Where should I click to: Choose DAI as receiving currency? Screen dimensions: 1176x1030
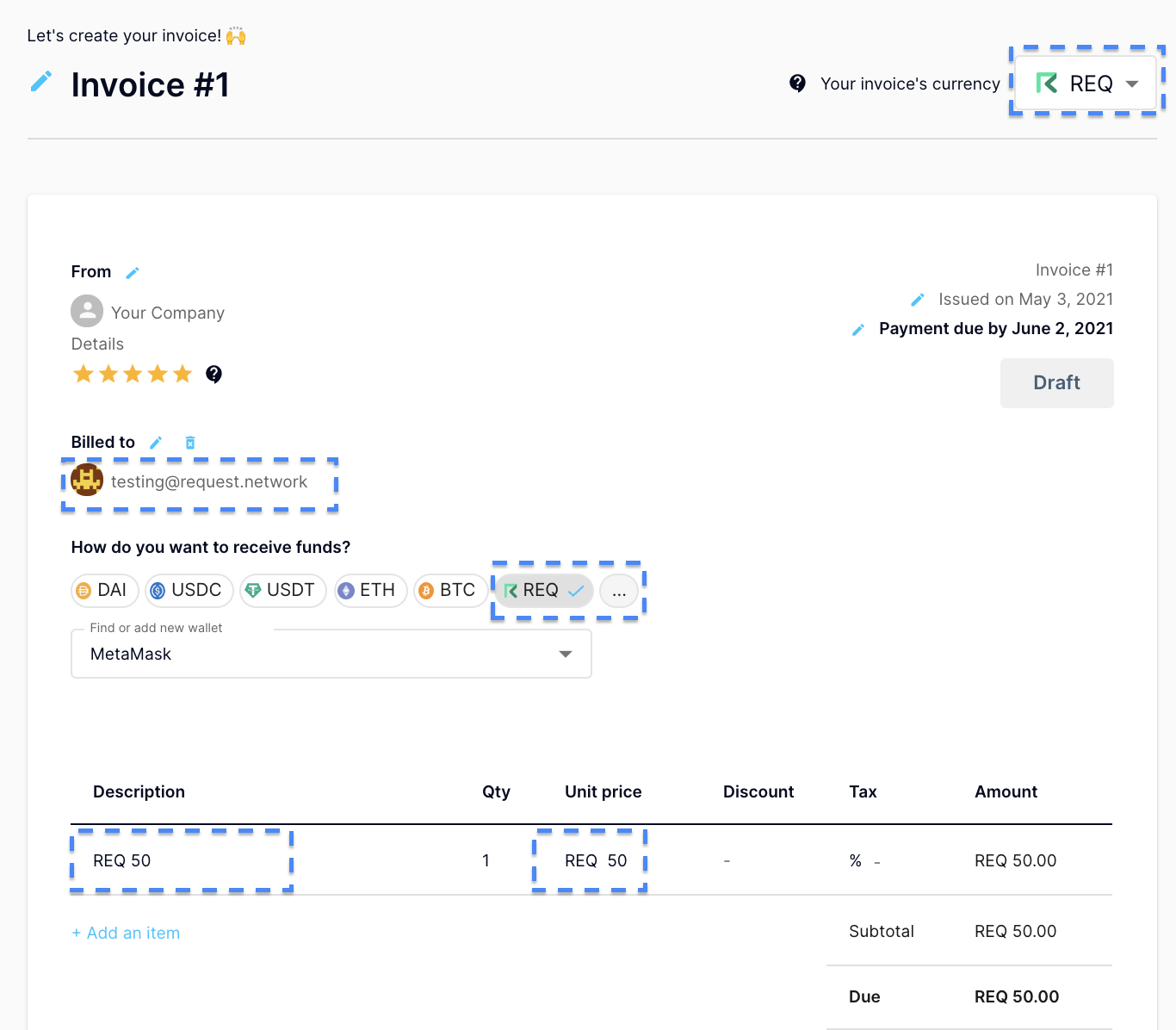104,590
